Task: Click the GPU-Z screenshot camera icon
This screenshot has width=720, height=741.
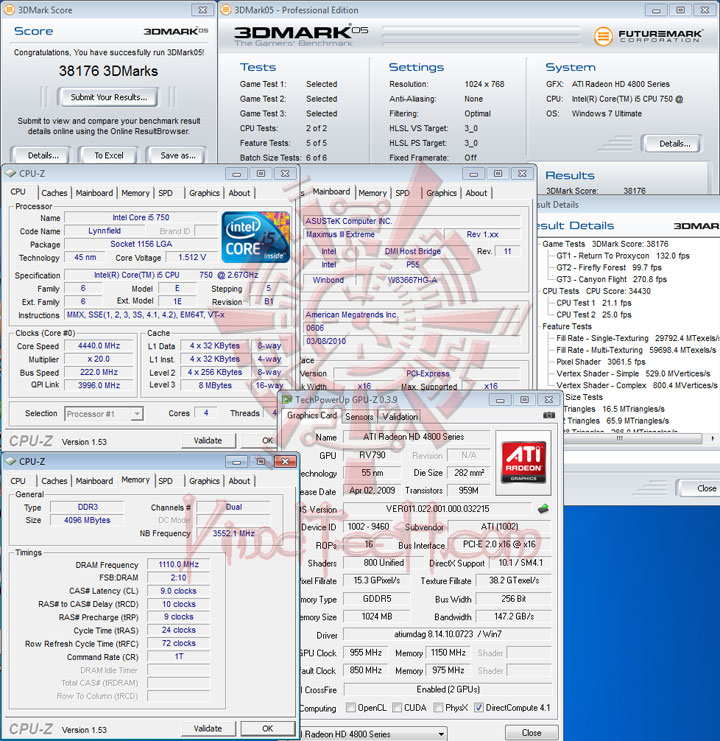Action: (x=549, y=415)
